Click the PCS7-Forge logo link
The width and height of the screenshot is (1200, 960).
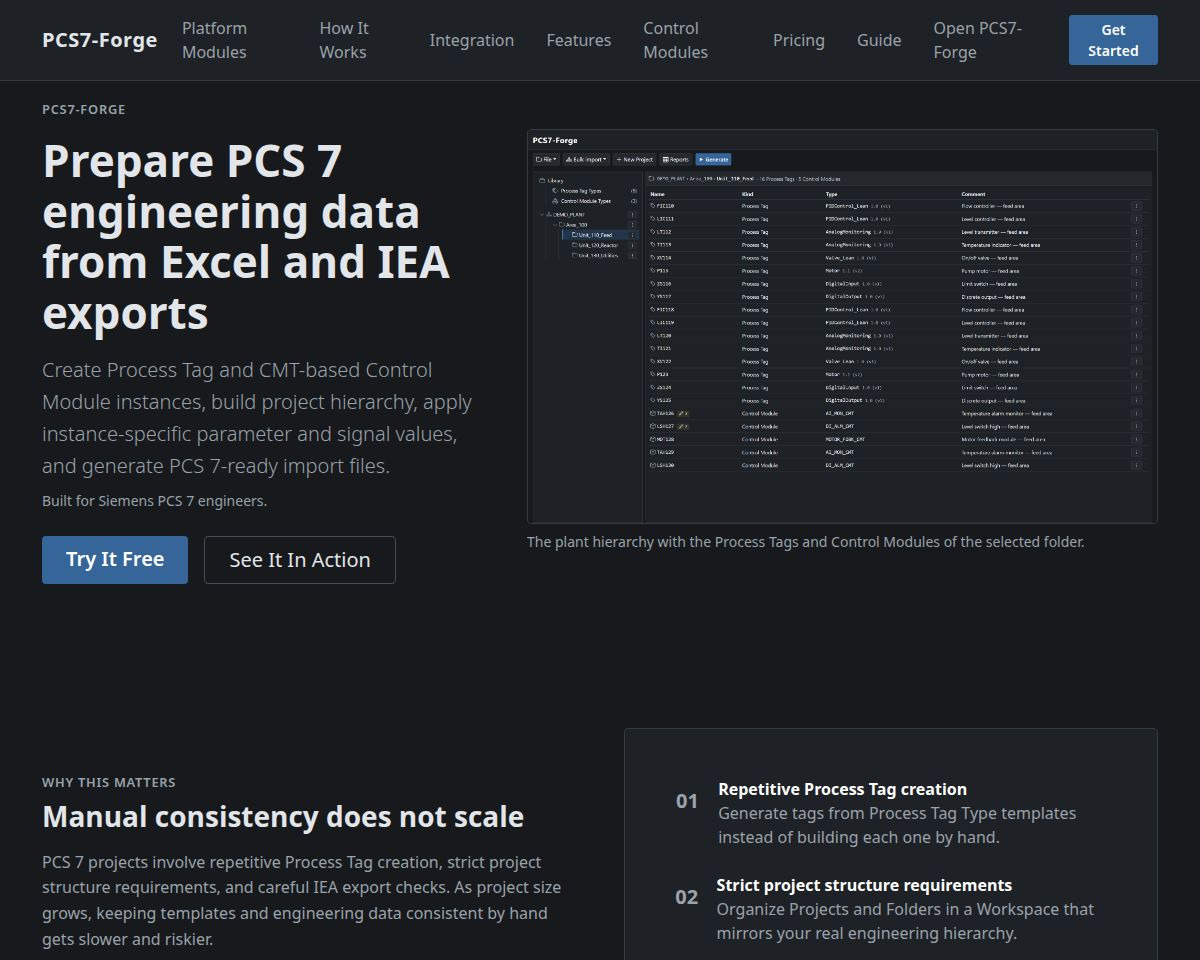[x=100, y=40]
